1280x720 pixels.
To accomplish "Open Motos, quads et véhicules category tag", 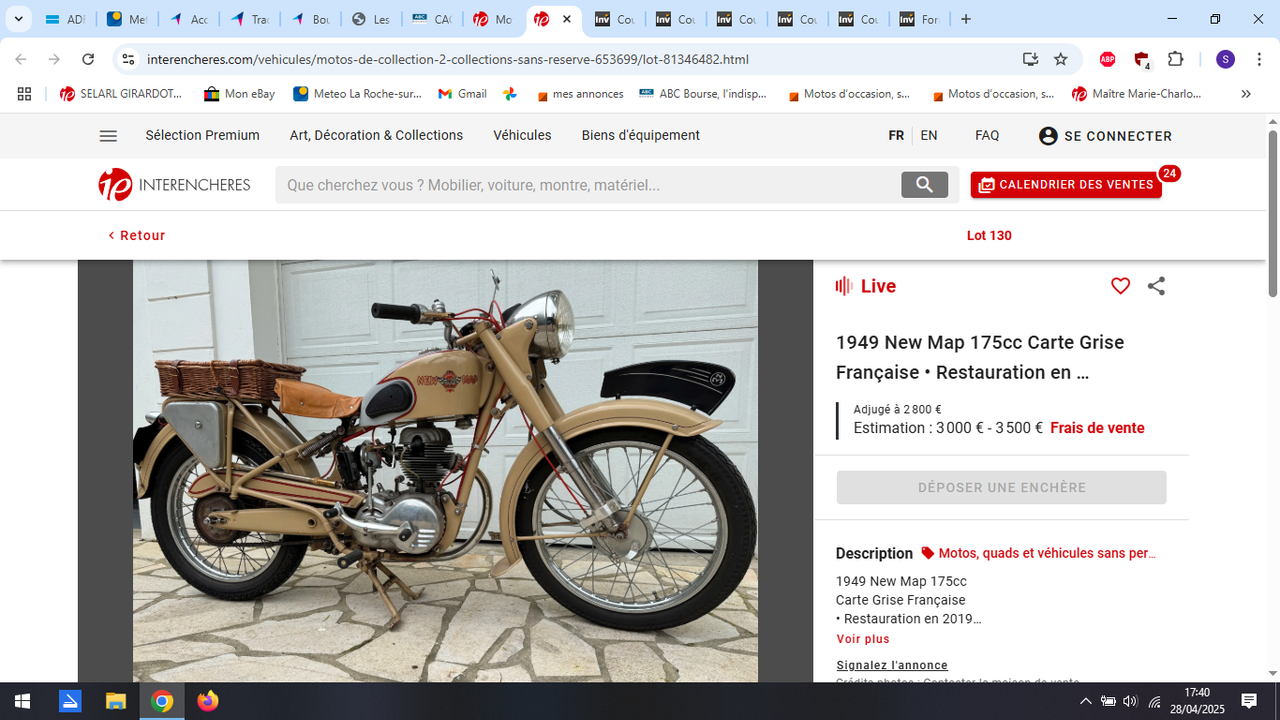I will [x=1038, y=553].
